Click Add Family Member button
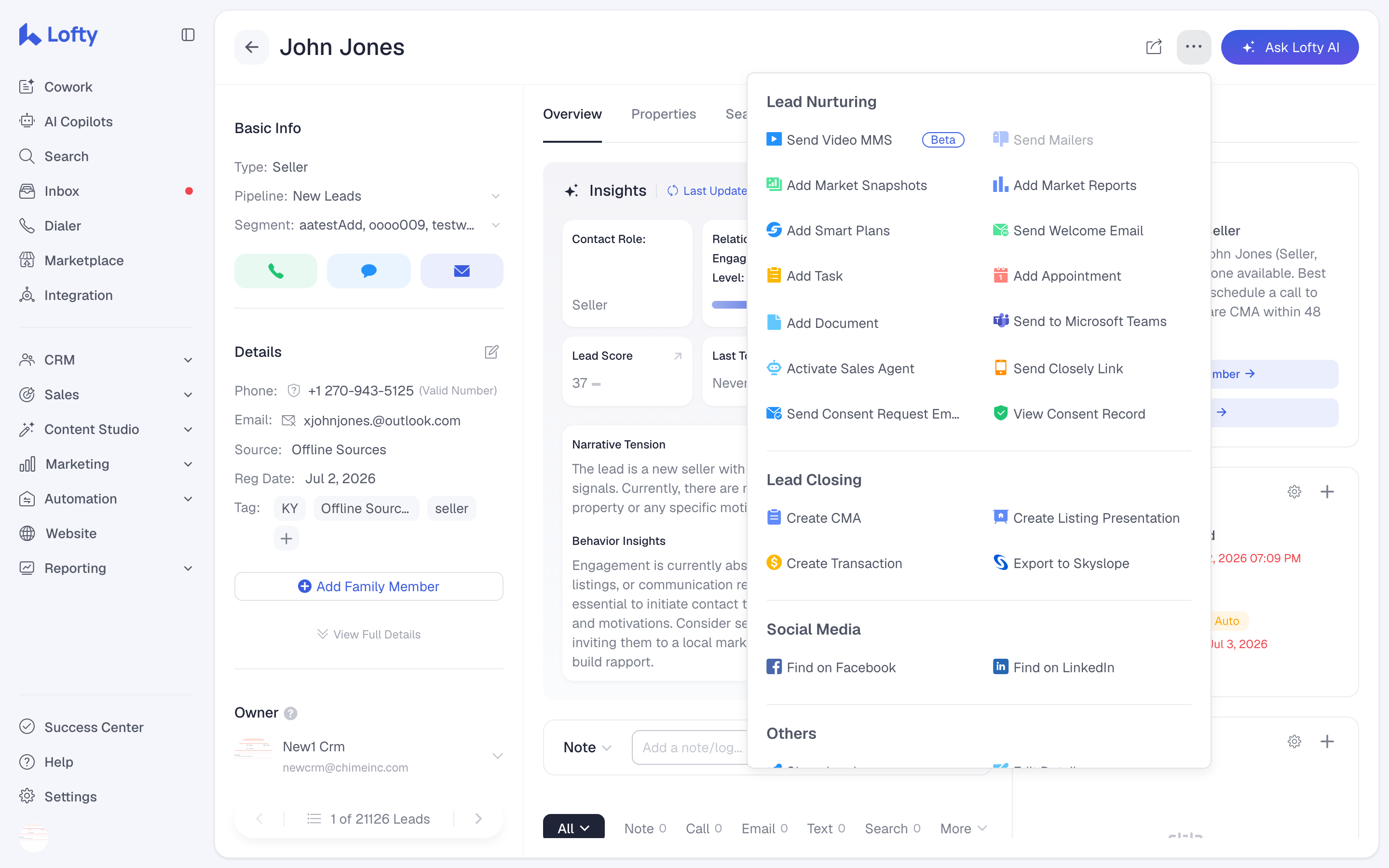Screen dimensions: 1389x868 [368, 586]
